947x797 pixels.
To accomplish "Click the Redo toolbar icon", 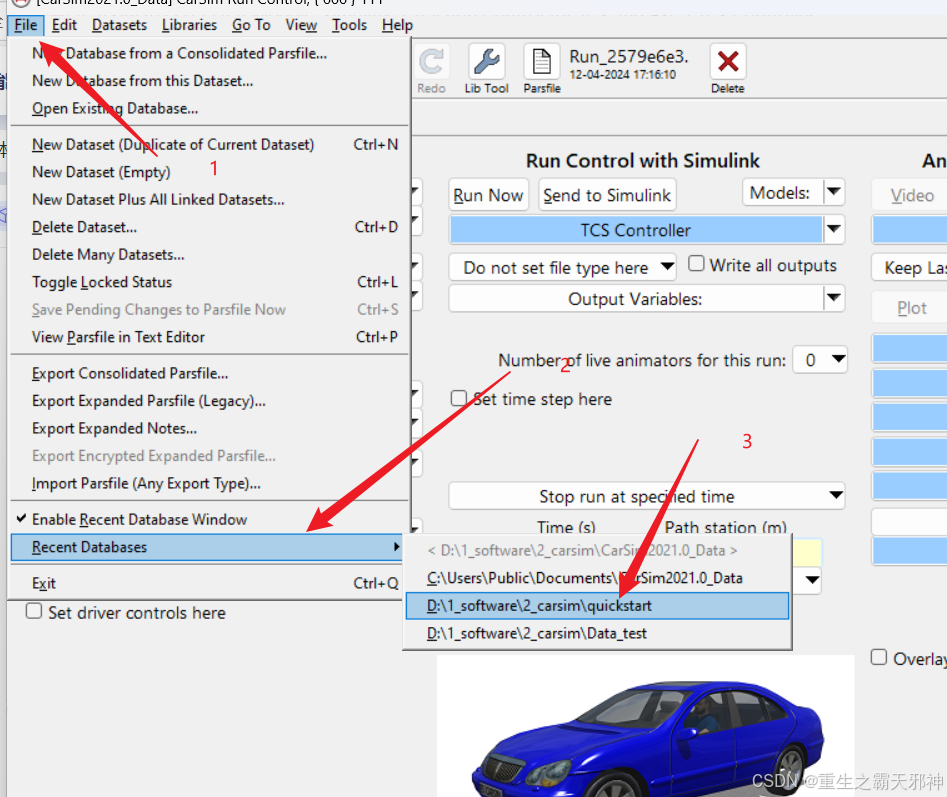I will [x=431, y=62].
